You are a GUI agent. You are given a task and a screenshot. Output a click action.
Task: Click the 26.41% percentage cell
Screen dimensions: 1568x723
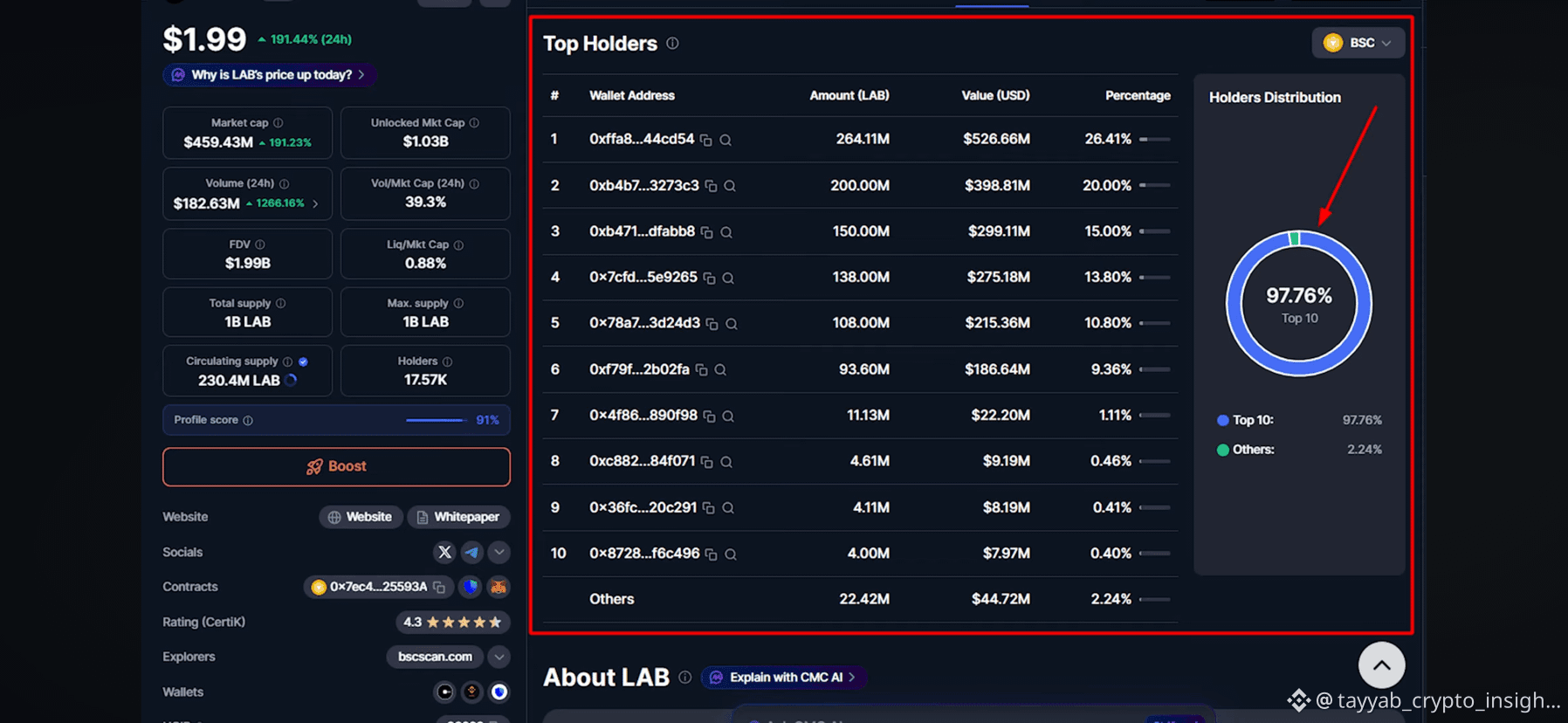pos(1108,139)
